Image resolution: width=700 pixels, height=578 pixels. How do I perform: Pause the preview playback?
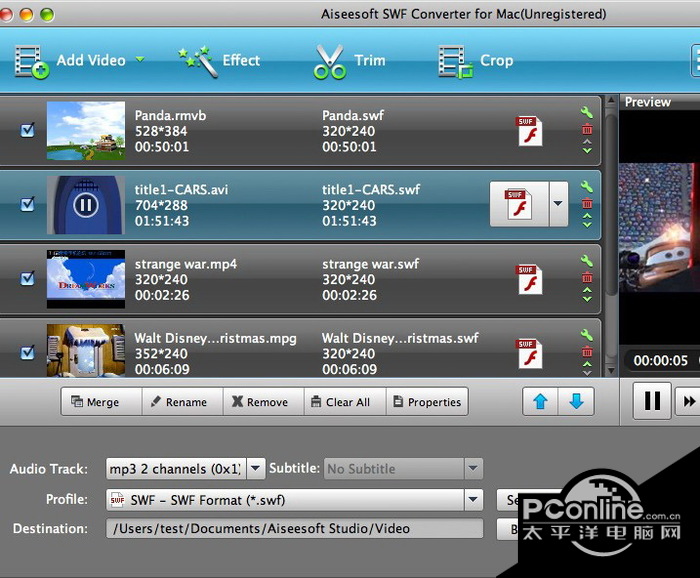[652, 401]
